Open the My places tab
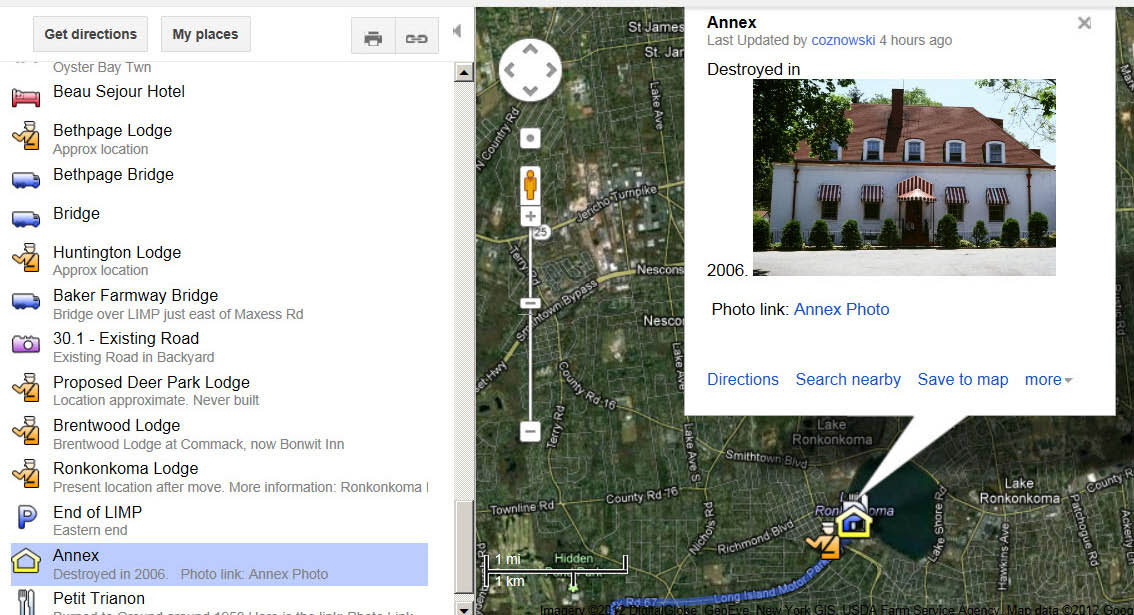The width and height of the screenshot is (1134, 615). tap(205, 34)
